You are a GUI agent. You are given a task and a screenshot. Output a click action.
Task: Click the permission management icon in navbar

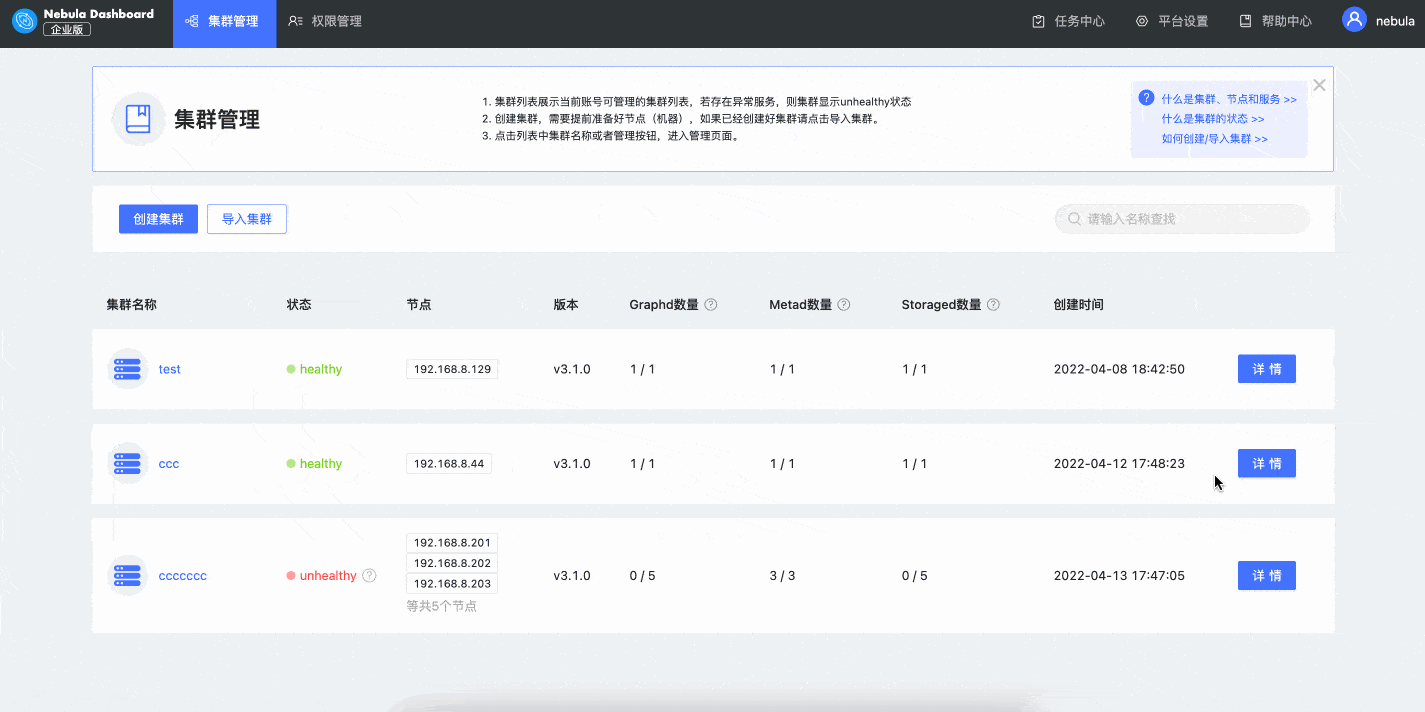pos(295,21)
